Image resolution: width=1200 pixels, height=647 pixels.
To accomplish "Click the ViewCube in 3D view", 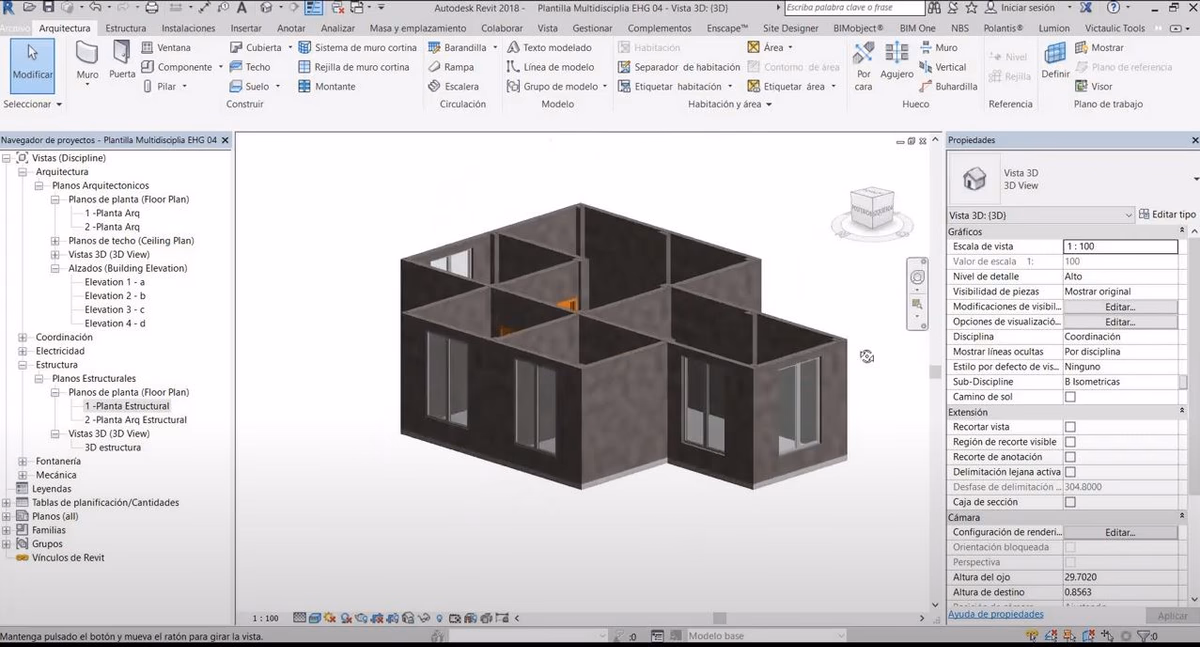I will click(x=871, y=207).
